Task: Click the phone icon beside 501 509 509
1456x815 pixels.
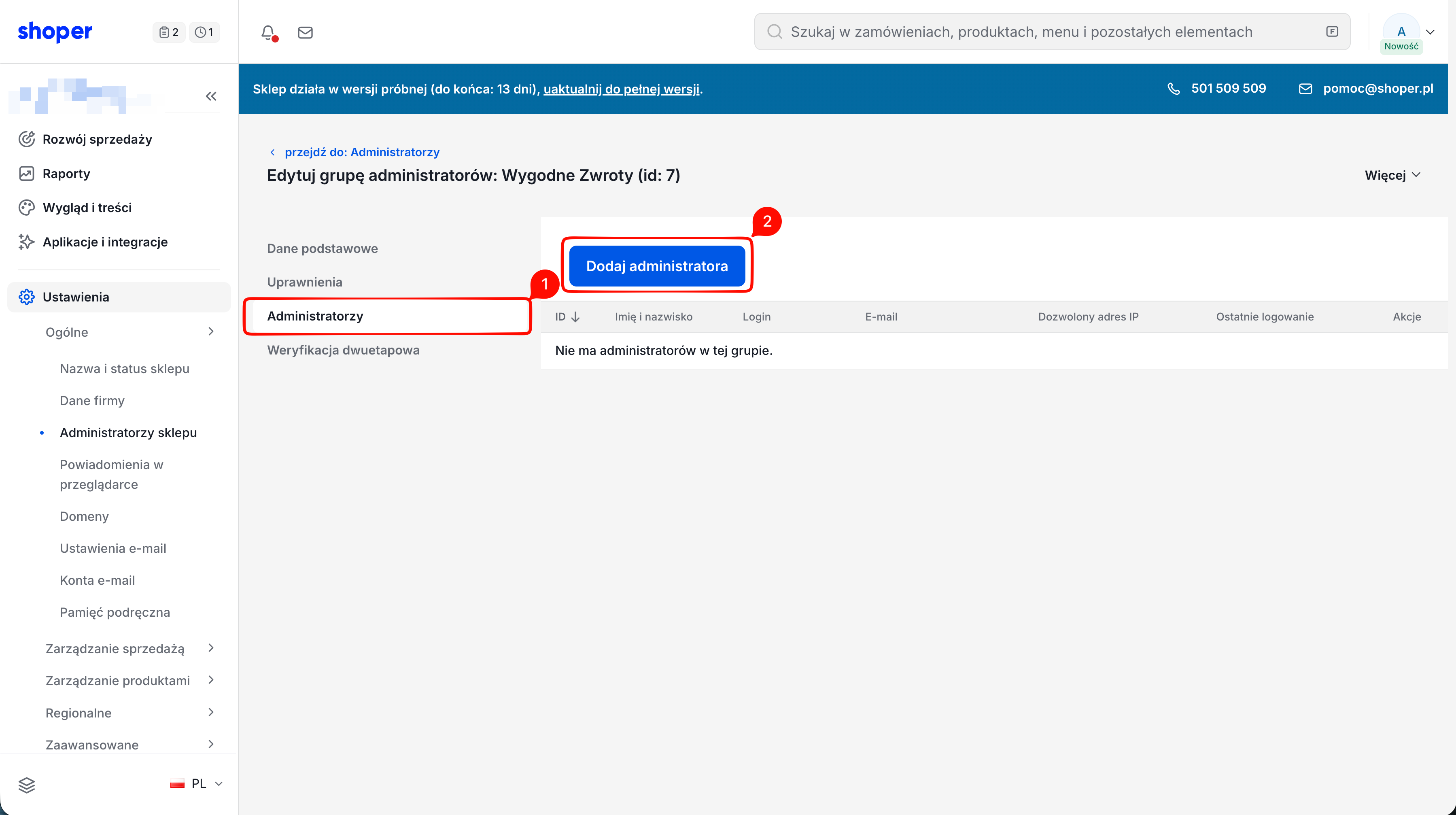Action: [x=1174, y=89]
